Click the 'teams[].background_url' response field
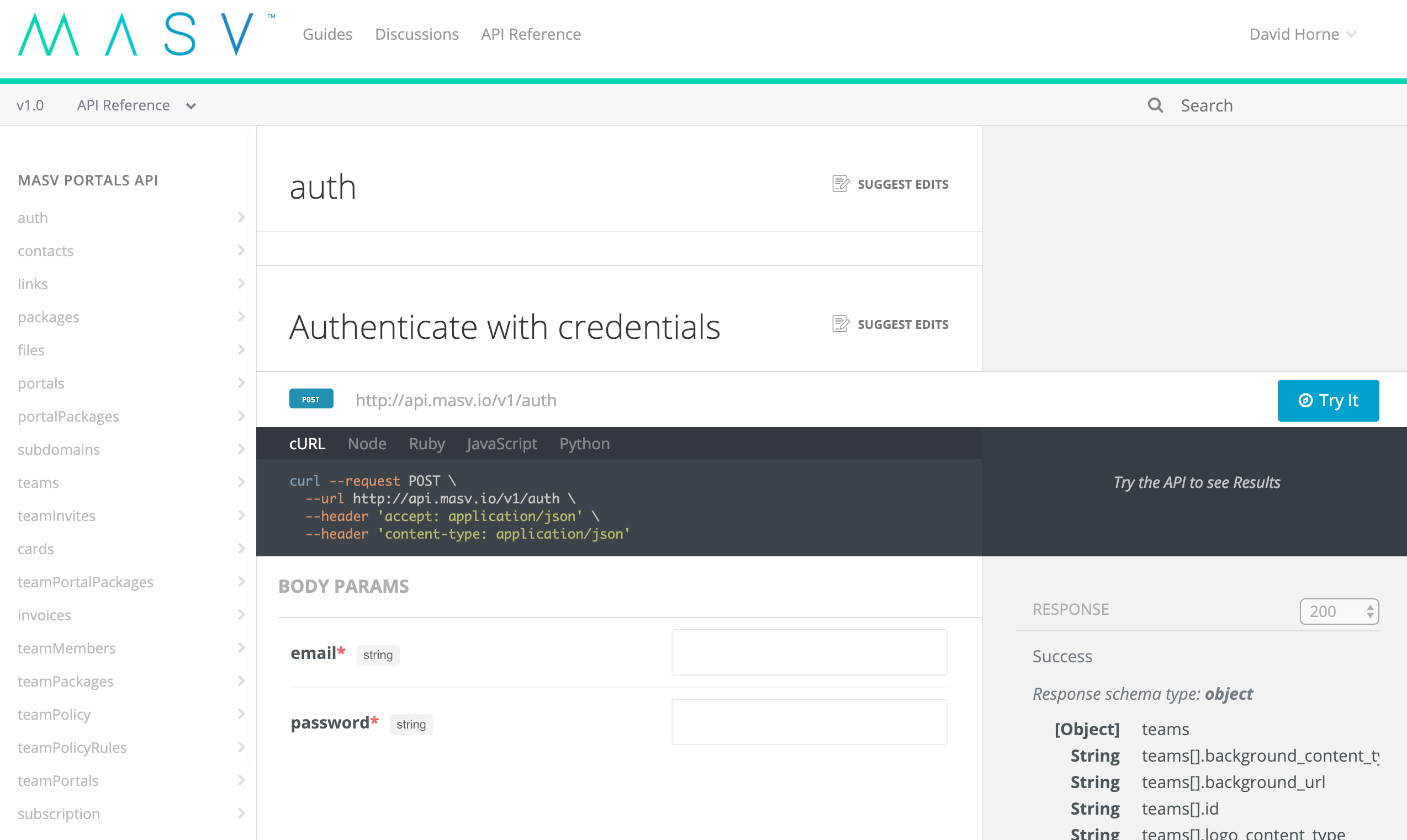This screenshot has width=1407, height=840. 1233,781
